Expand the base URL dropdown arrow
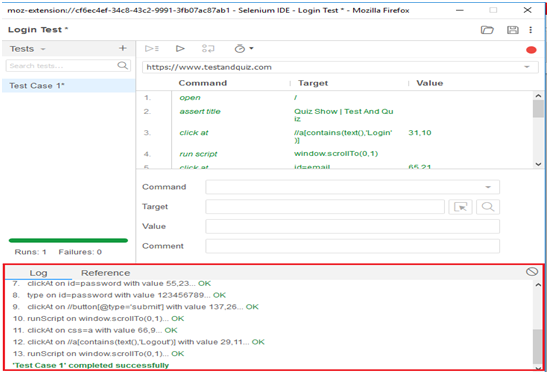 click(x=527, y=67)
